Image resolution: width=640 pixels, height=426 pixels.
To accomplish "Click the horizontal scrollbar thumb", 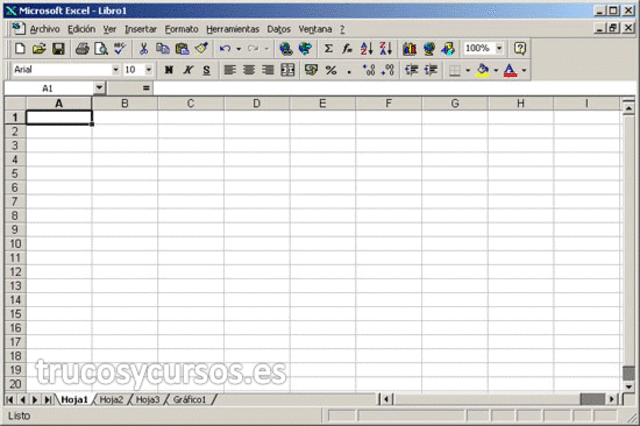I will click(x=593, y=399).
